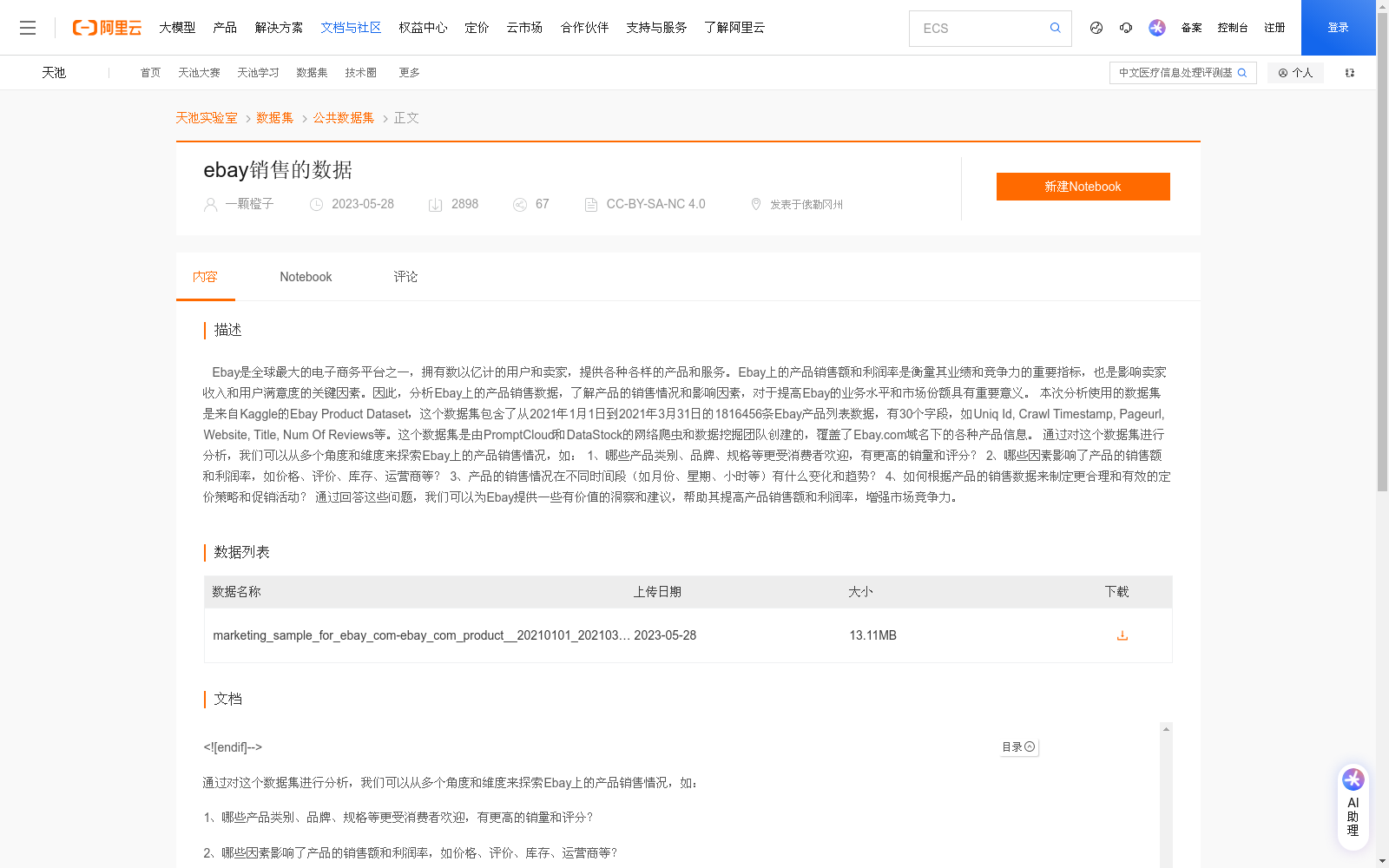Click the 控制台 link
The width and height of the screenshot is (1389, 868).
pos(1232,28)
